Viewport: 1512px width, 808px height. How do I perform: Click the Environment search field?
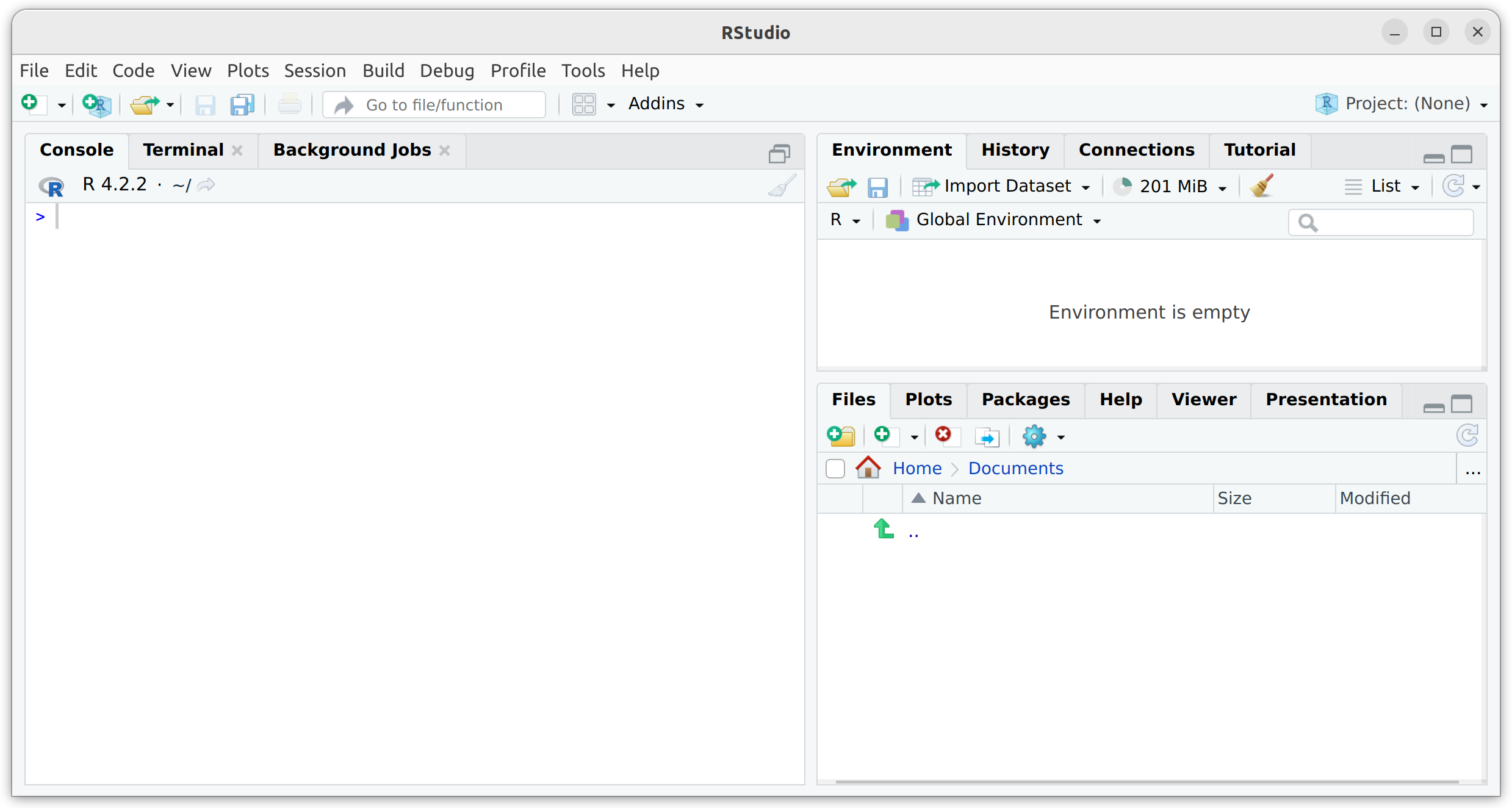[1381, 222]
